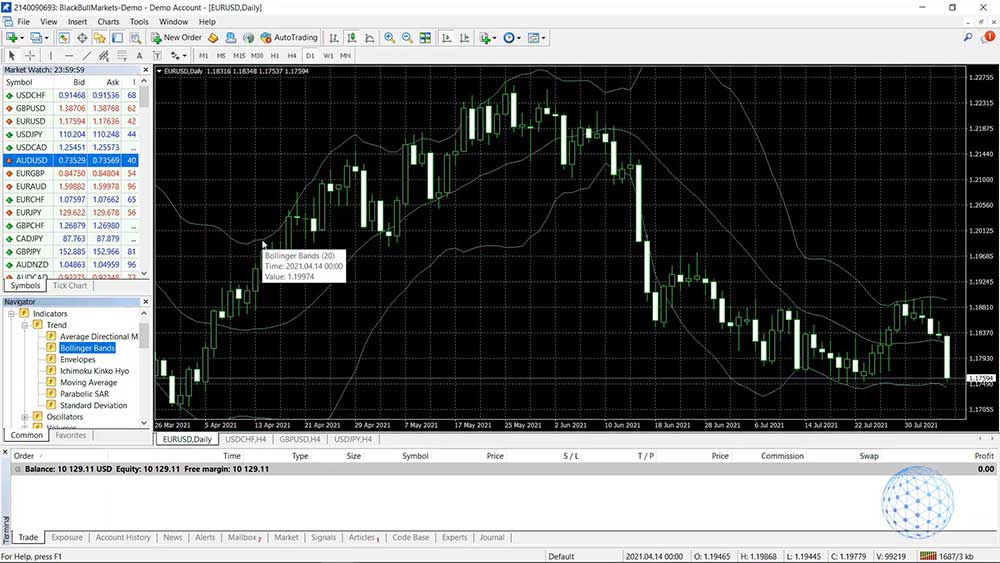Select the text label tool labeled T
The height and width of the screenshot is (563, 1000).
point(157,56)
